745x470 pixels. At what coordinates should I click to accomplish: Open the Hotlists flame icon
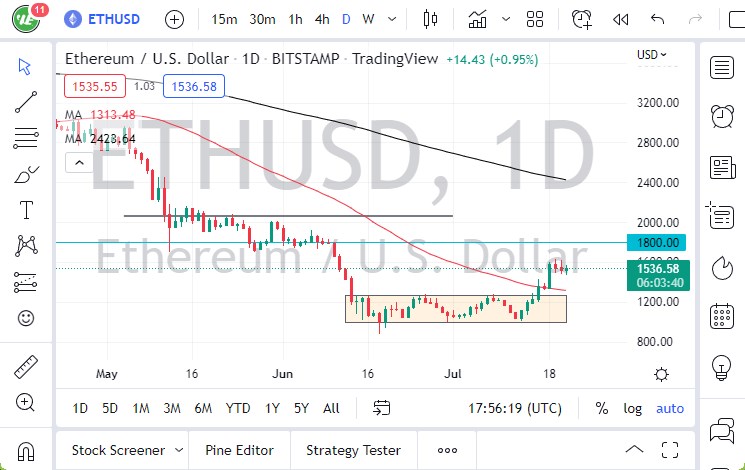click(722, 268)
